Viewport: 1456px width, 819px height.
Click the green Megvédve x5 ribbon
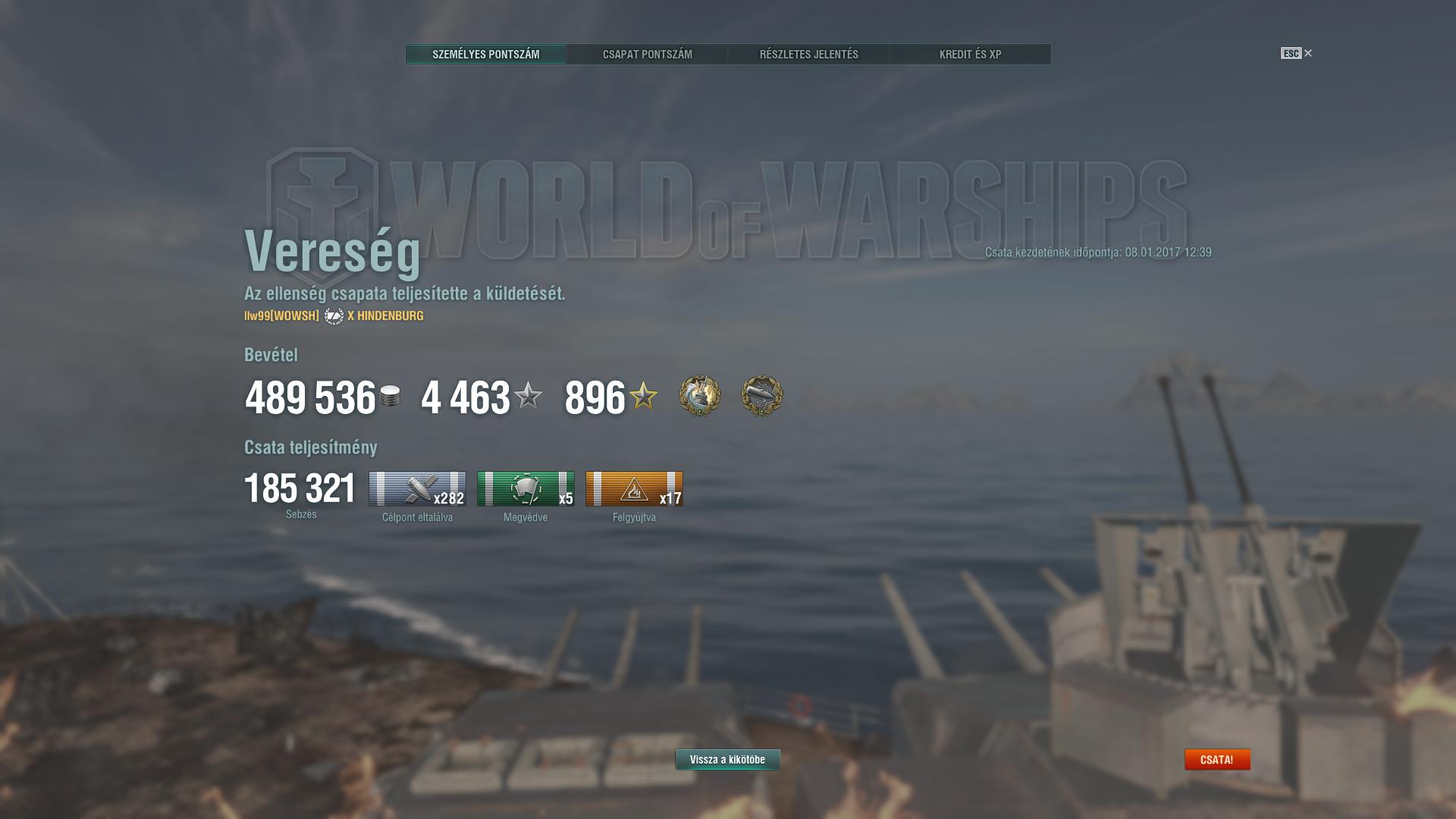[526, 489]
